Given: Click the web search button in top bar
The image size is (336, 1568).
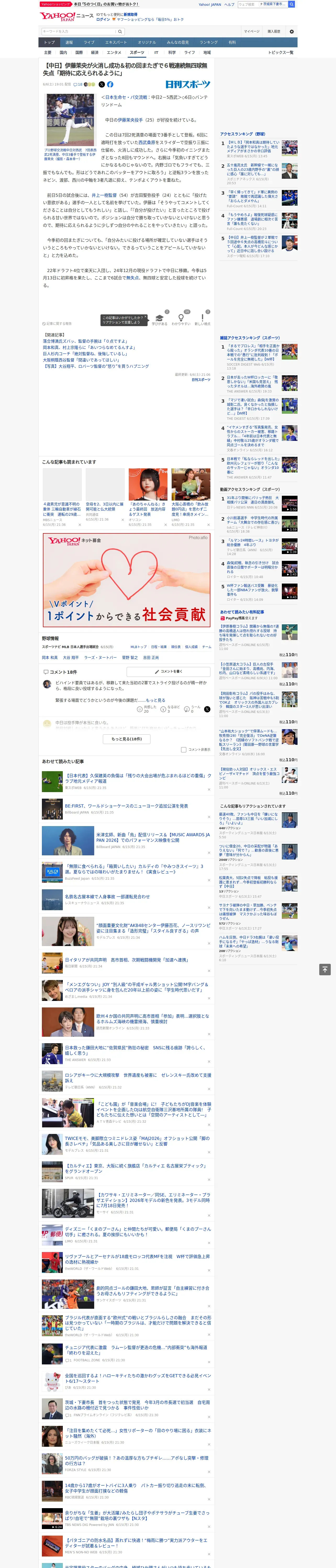Looking at the screenshot, I should tap(292, 4).
